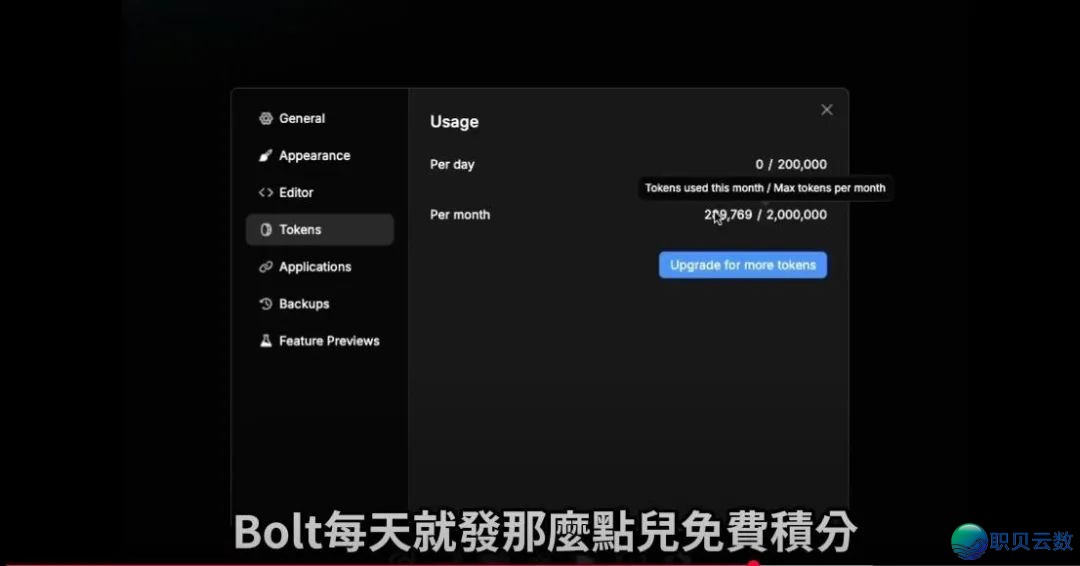Click the General gear icon
The image size is (1080, 566).
[266, 118]
